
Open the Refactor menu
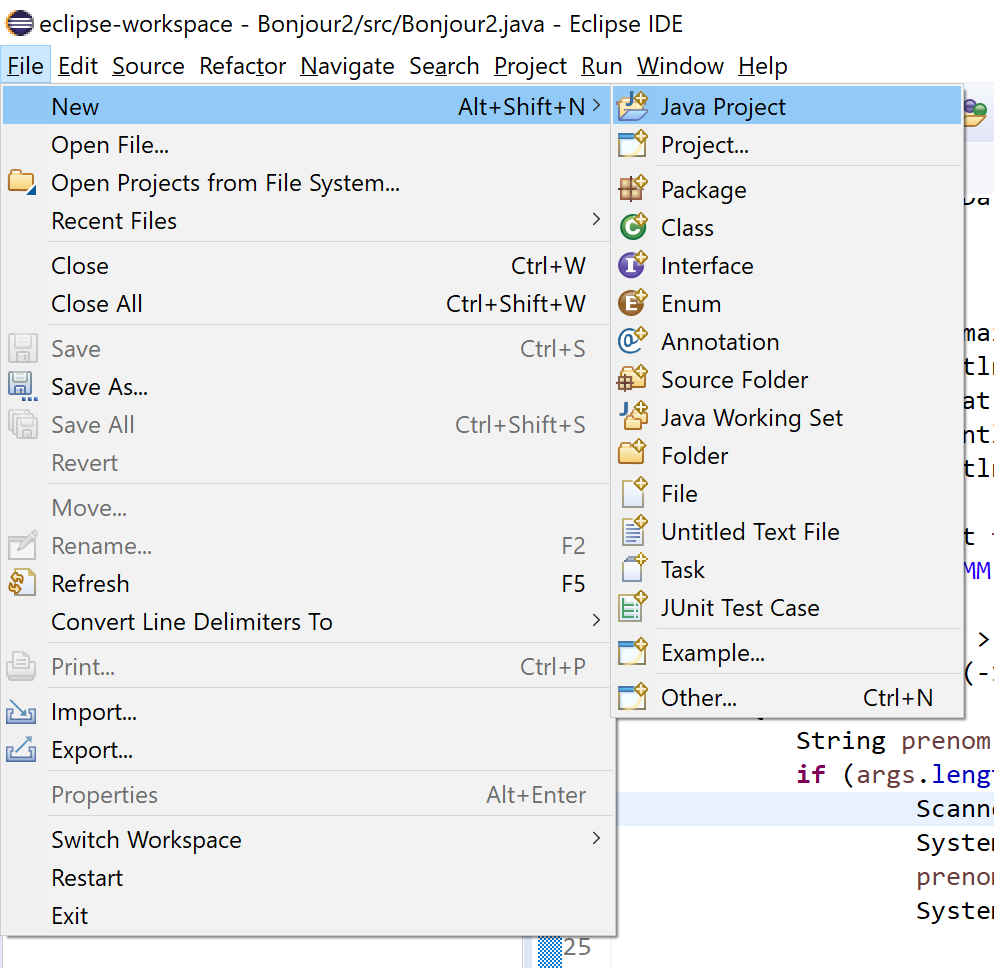coord(243,66)
